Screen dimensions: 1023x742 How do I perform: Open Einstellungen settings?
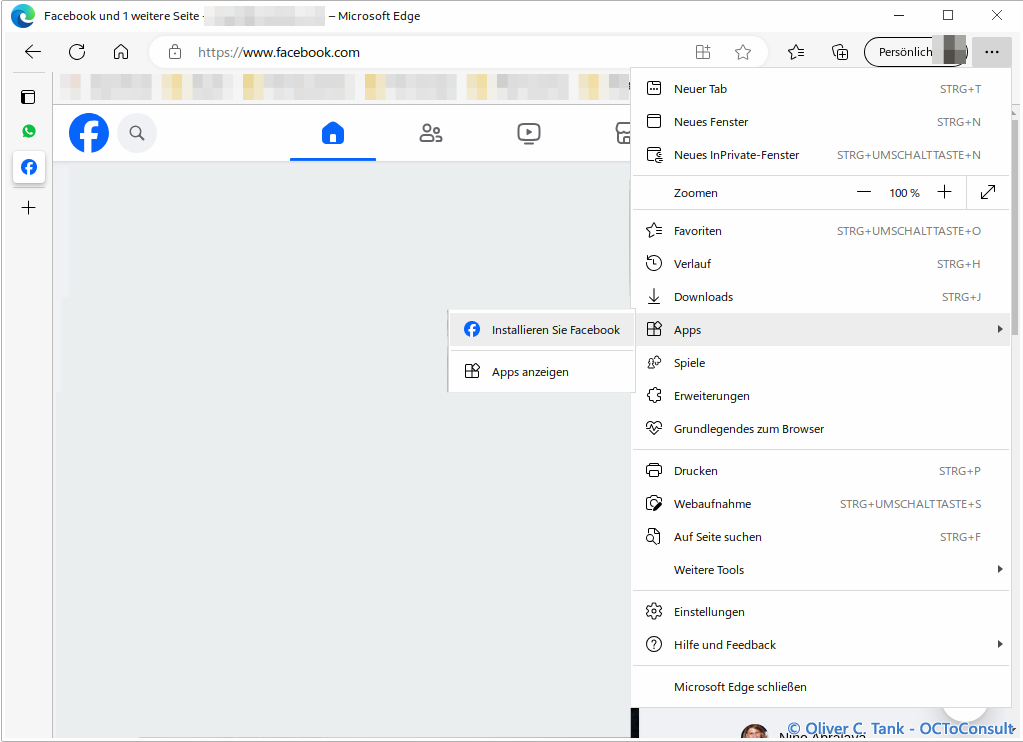point(821,612)
